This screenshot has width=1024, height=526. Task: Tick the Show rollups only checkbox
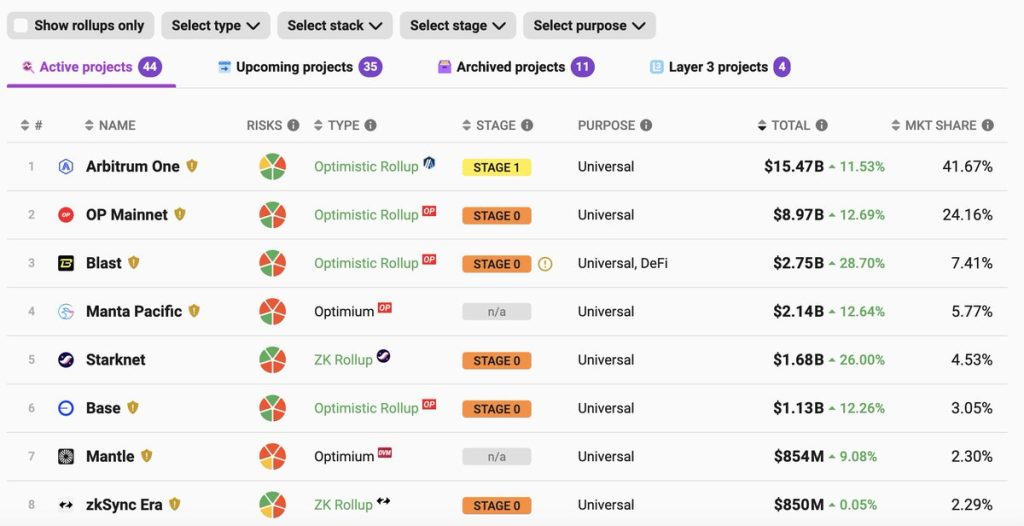[x=21, y=25]
